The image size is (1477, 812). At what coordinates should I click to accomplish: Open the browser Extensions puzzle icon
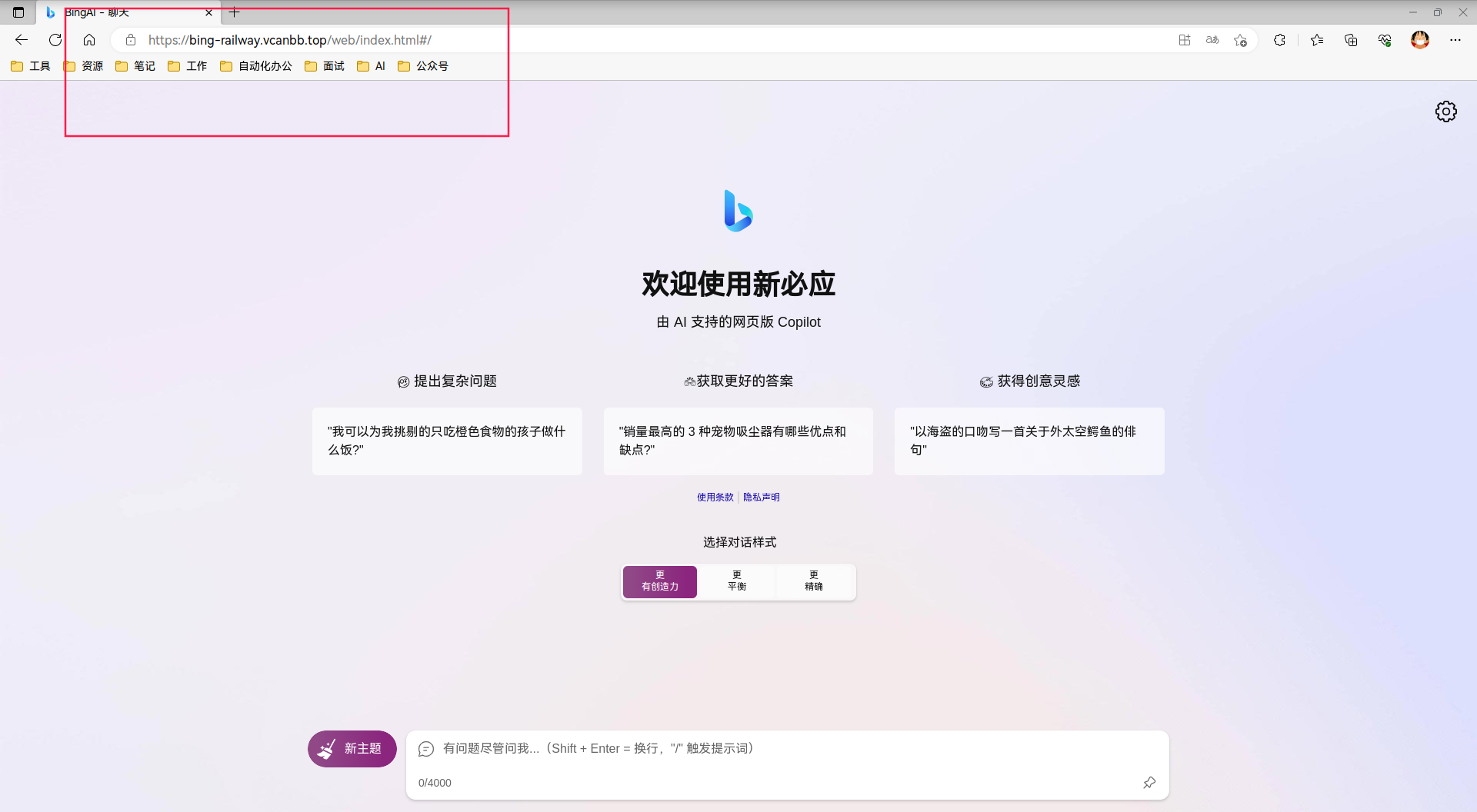[1279, 40]
